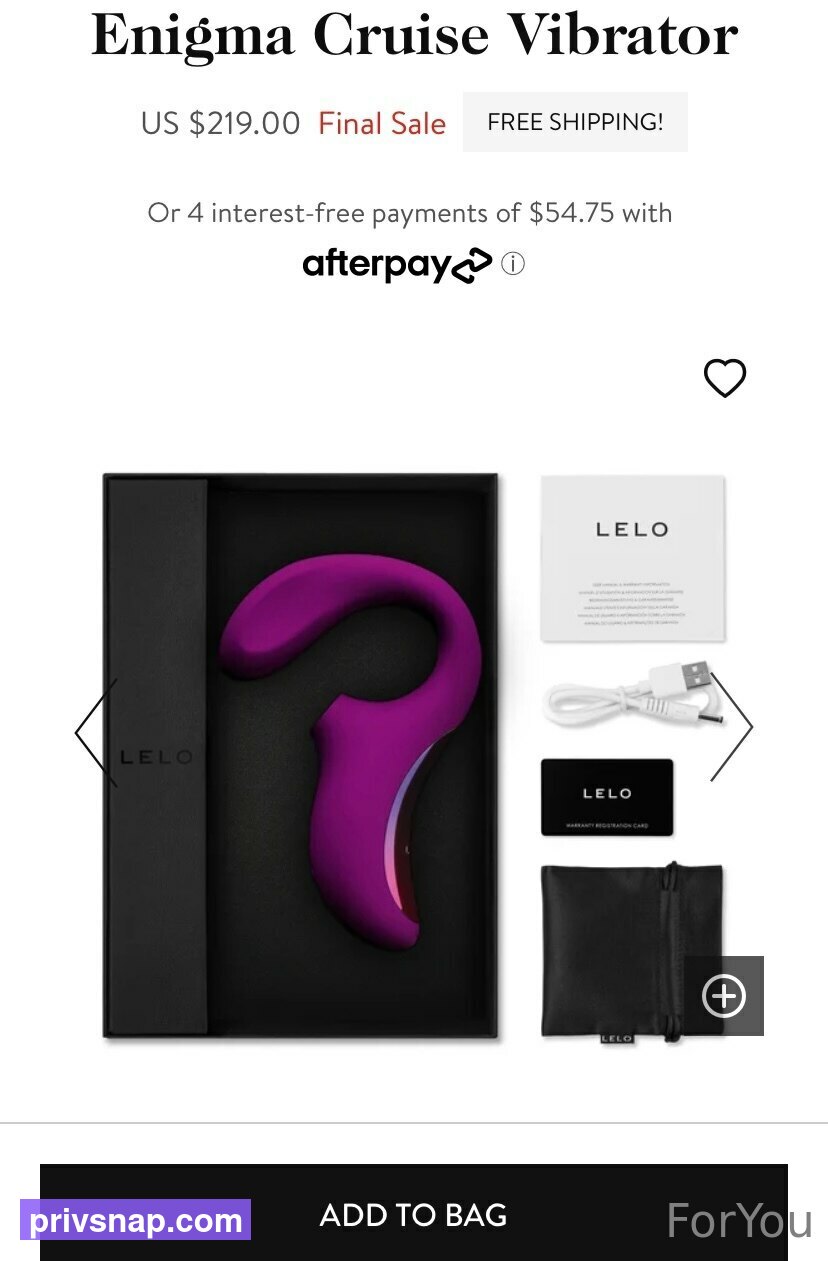Click the ForYou label at bottom
This screenshot has height=1261, width=828.
pos(739,1221)
